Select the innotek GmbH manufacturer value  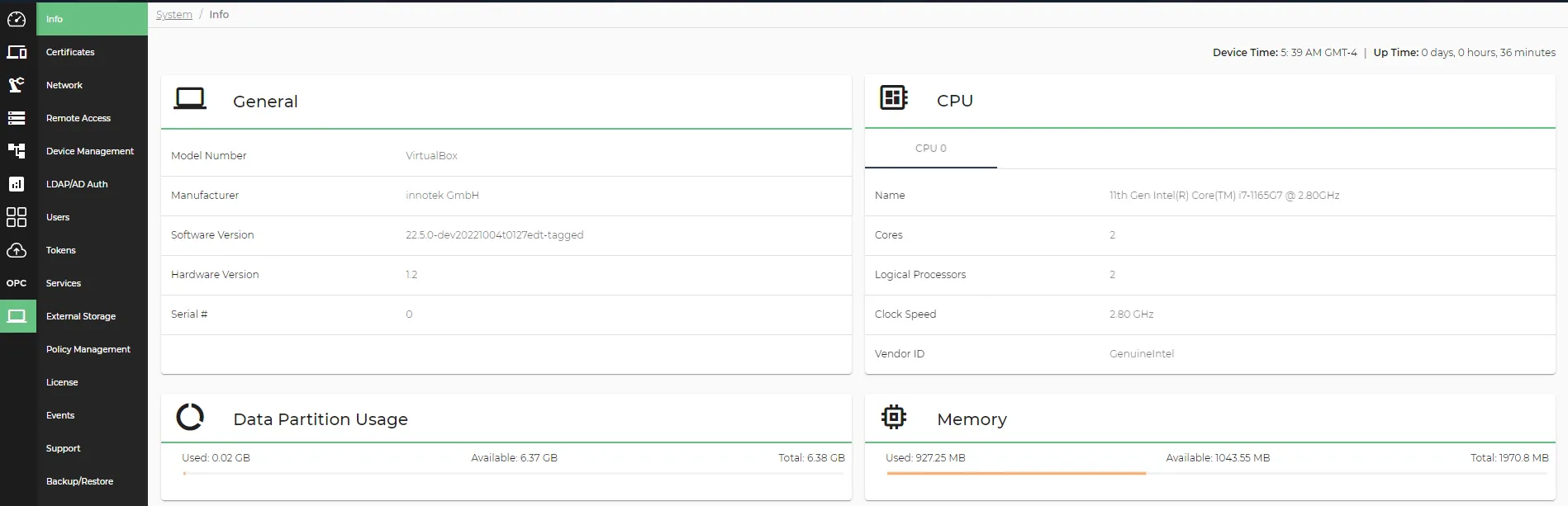click(442, 196)
